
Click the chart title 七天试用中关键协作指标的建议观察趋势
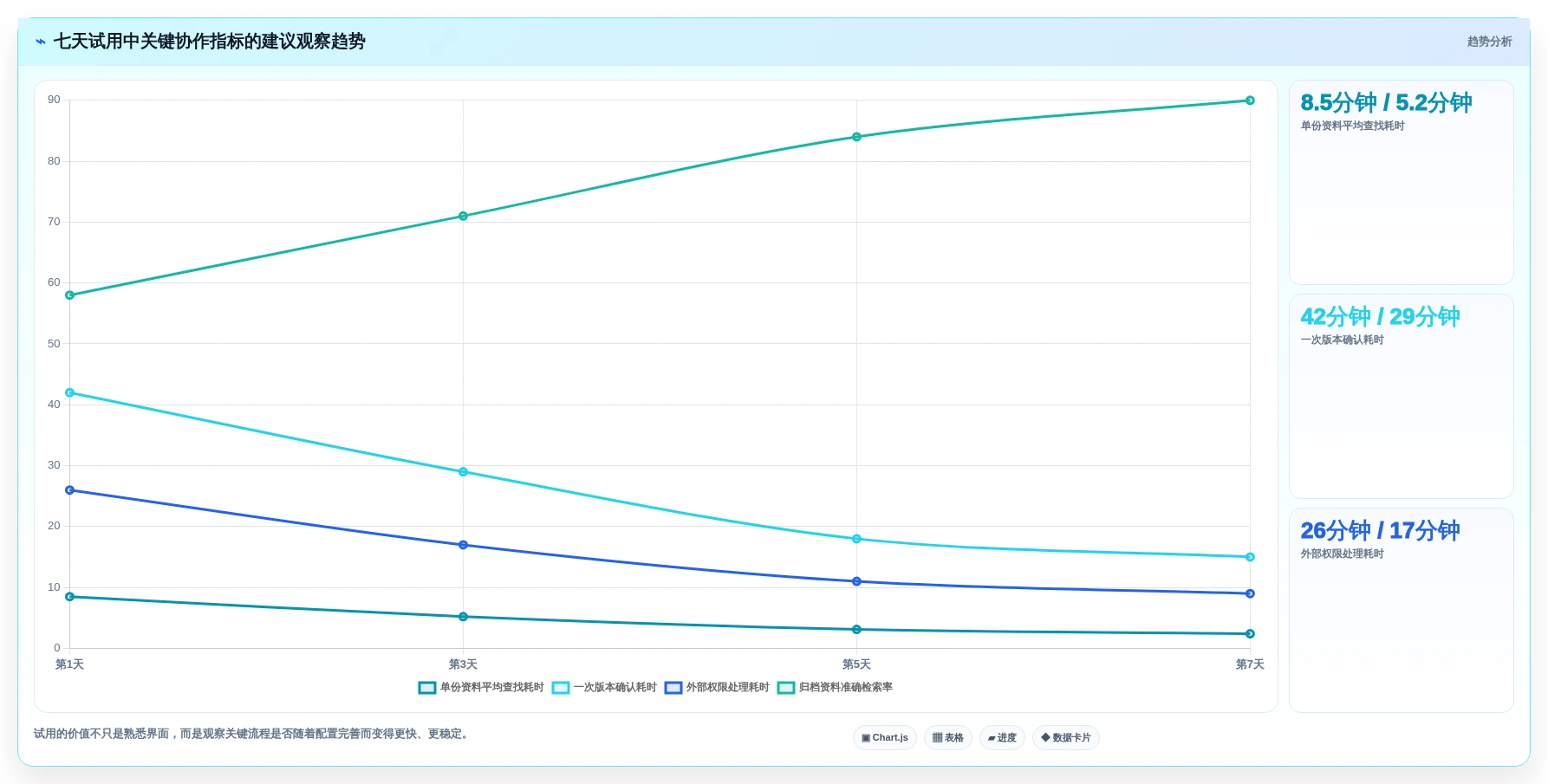coord(210,42)
